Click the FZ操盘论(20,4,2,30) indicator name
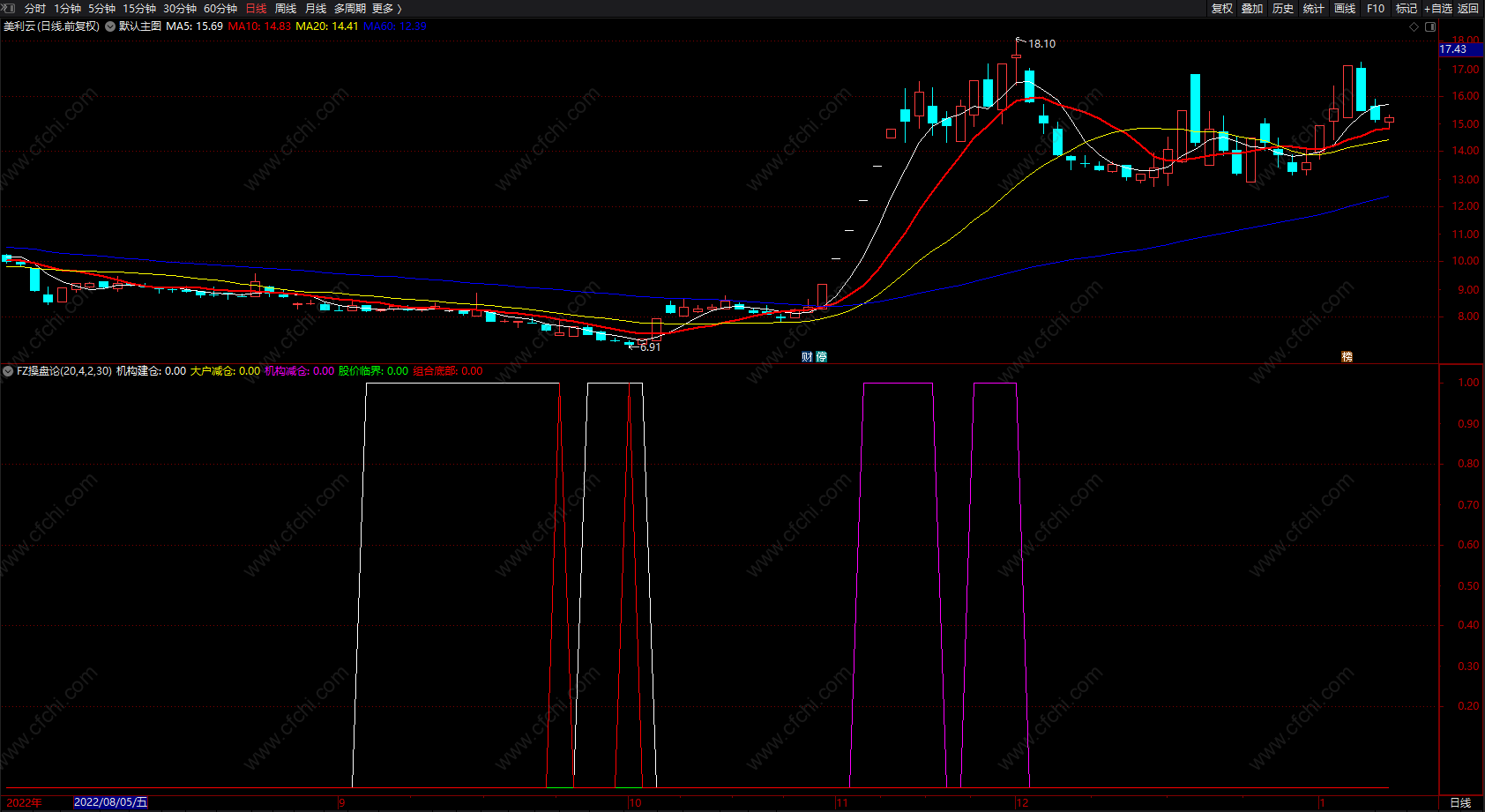1485x812 pixels. pyautogui.click(x=64, y=371)
